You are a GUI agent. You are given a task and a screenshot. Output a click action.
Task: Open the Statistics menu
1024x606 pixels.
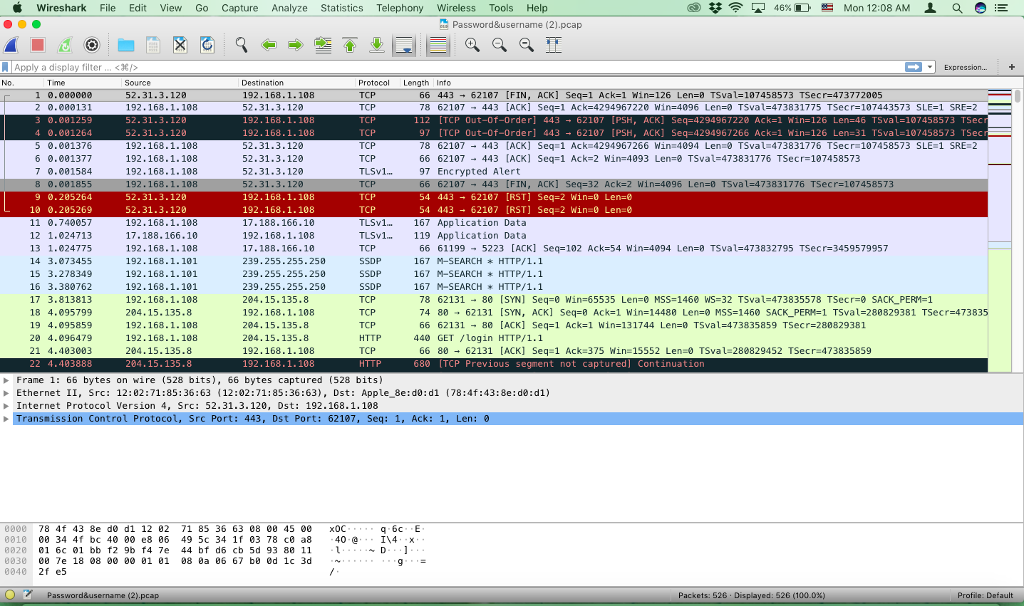coord(342,7)
